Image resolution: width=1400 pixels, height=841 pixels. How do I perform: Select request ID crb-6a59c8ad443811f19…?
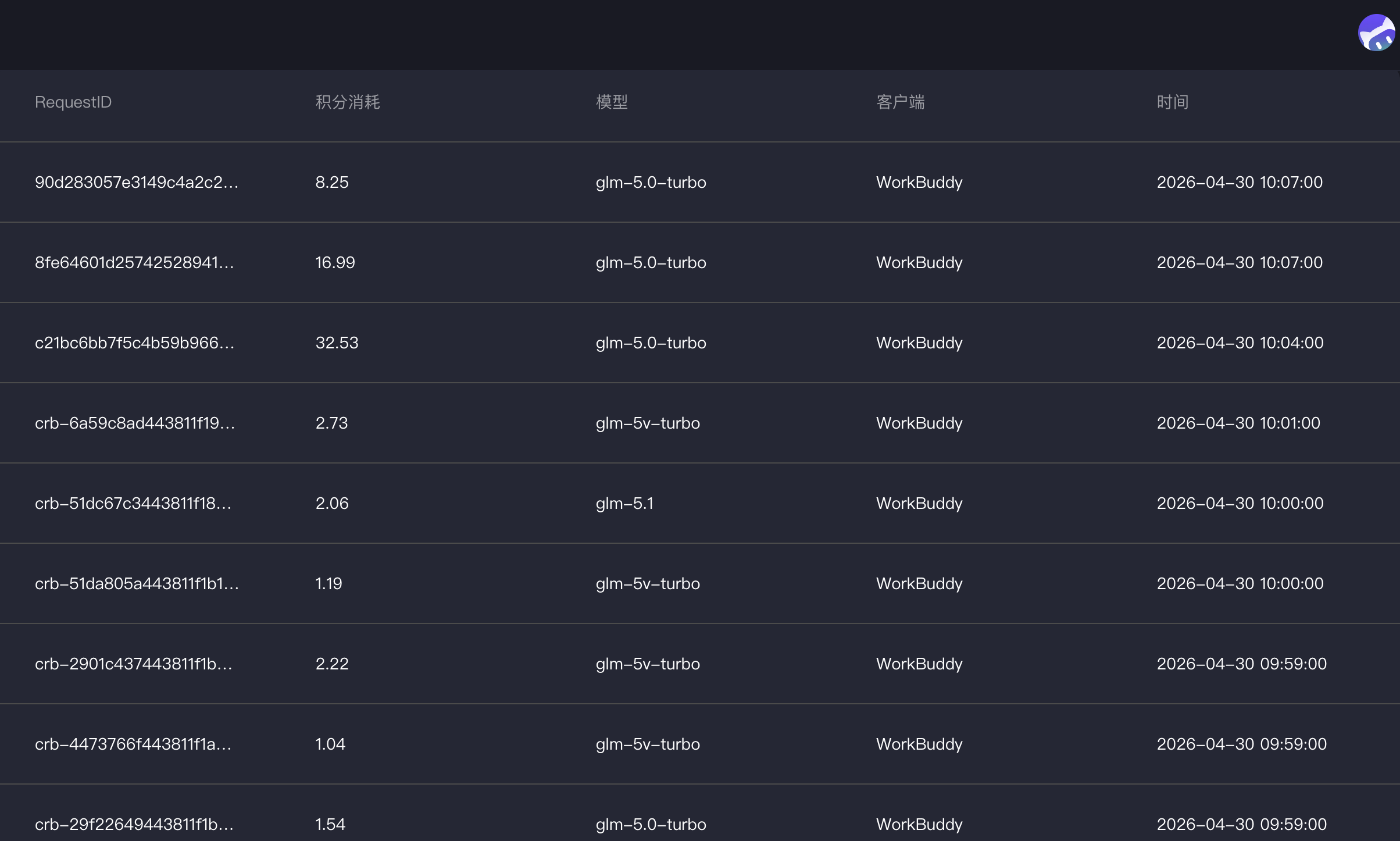point(135,423)
